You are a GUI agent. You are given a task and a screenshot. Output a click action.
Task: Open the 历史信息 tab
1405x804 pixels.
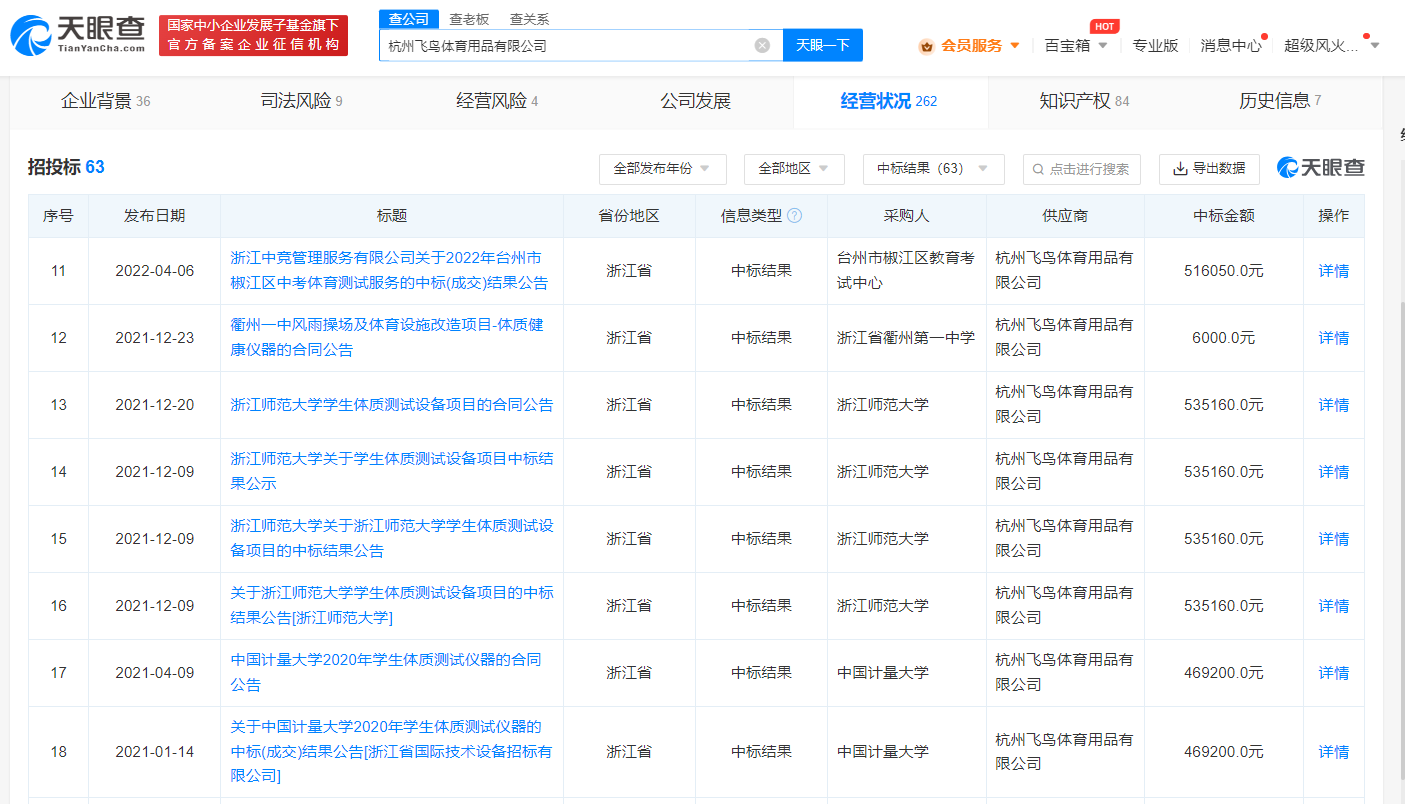click(x=1280, y=101)
